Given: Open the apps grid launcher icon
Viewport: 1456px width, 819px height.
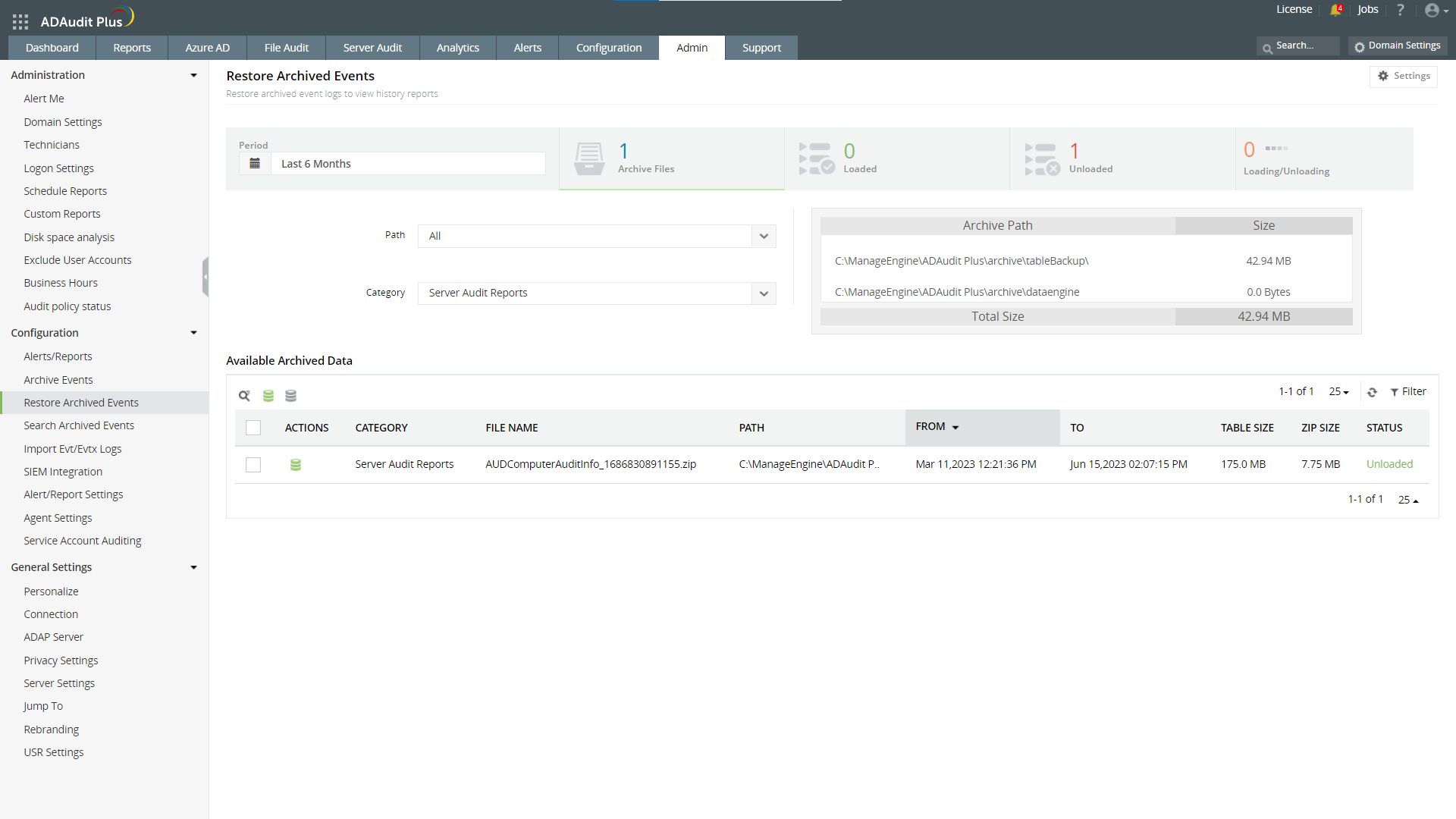Looking at the screenshot, I should [x=20, y=21].
